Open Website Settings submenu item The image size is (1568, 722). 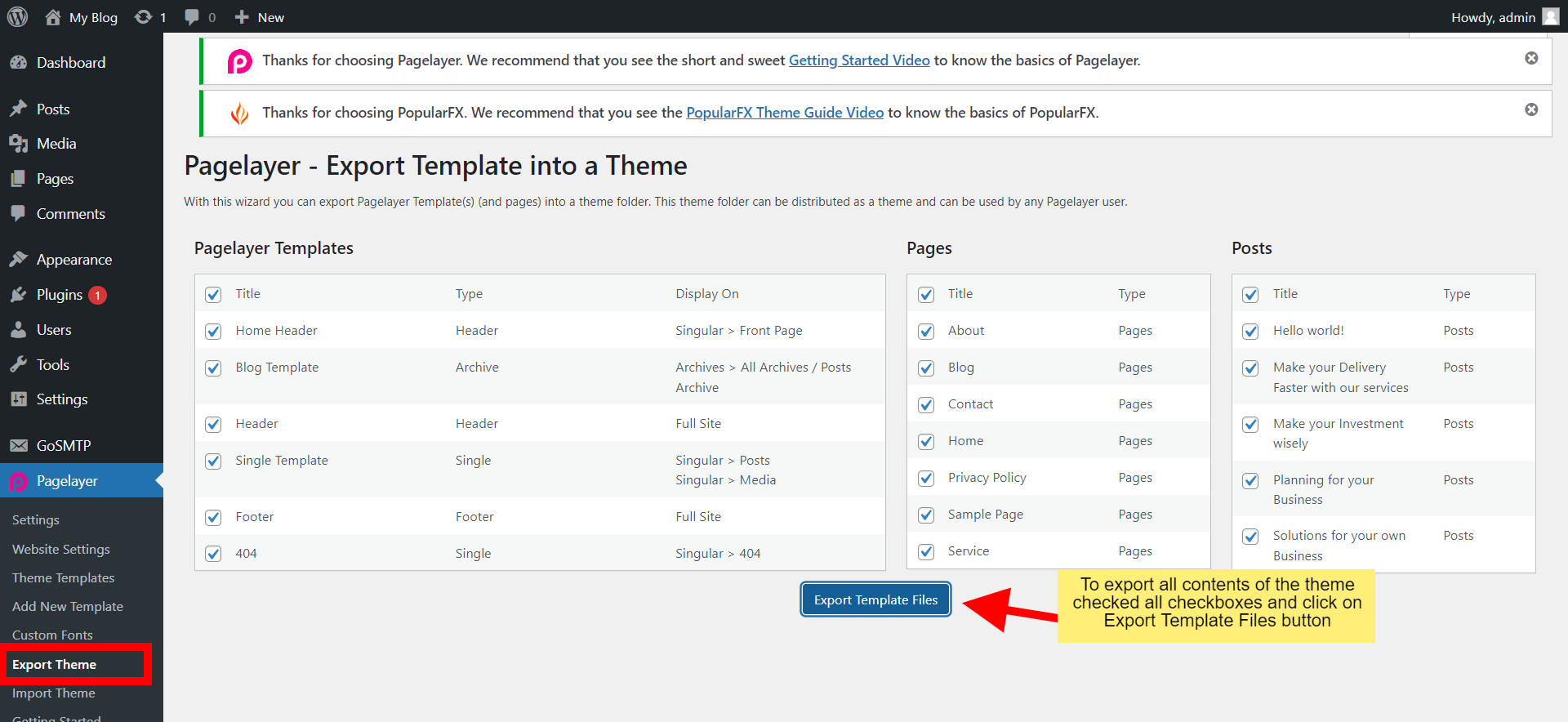tap(61, 549)
